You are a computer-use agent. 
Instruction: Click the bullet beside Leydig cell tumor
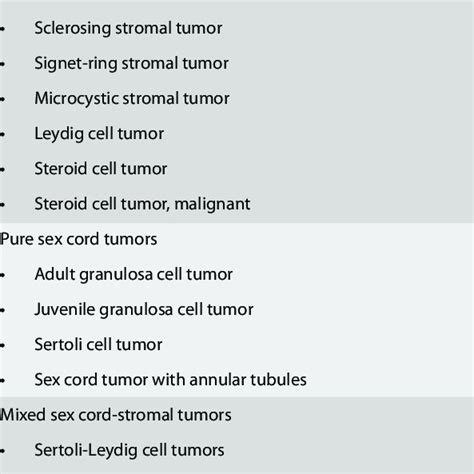[2, 135]
